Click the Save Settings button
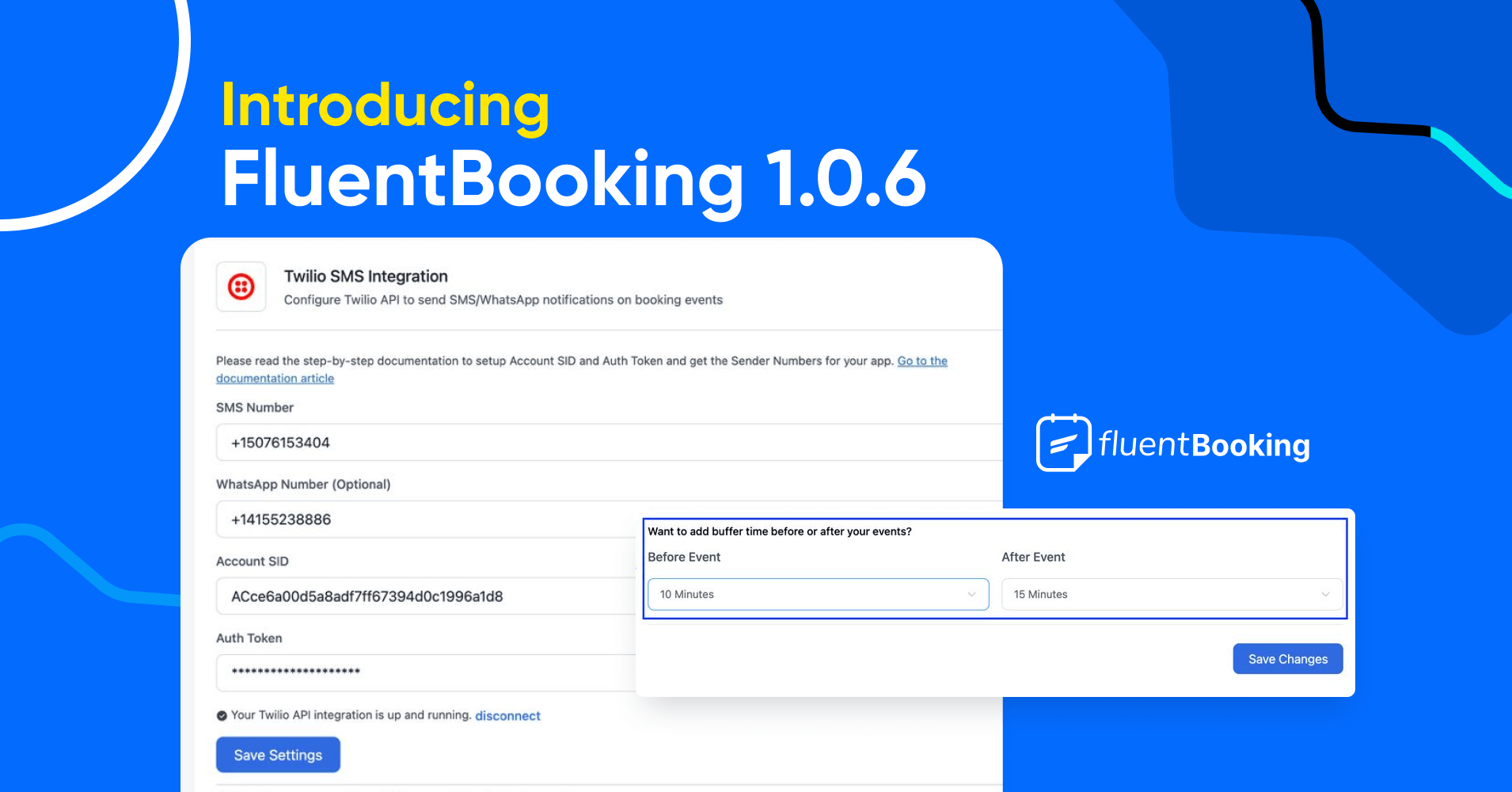The height and width of the screenshot is (792, 1512). 278,755
